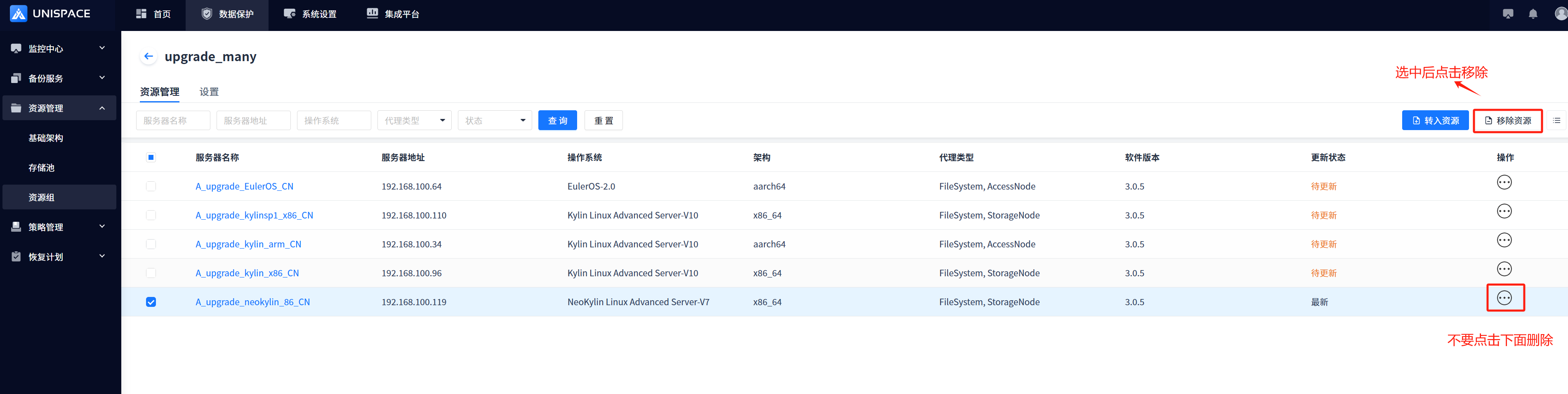Expand the 恢复计划 sidebar menu
This screenshot has width=1568, height=394.
102,256
